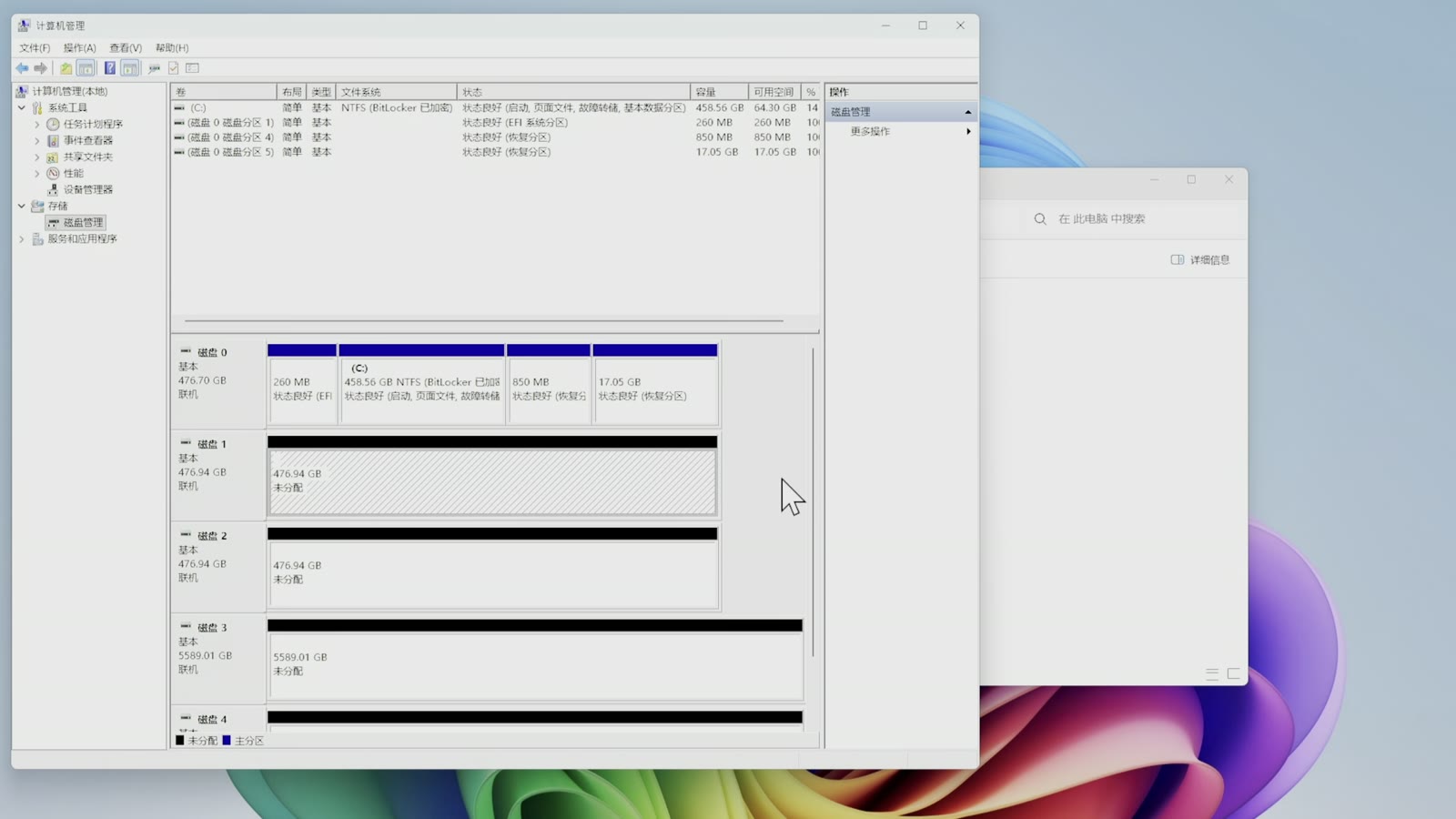The image size is (1456, 819).
Task: Expand the 服务和应用程序 node
Action: 22,238
